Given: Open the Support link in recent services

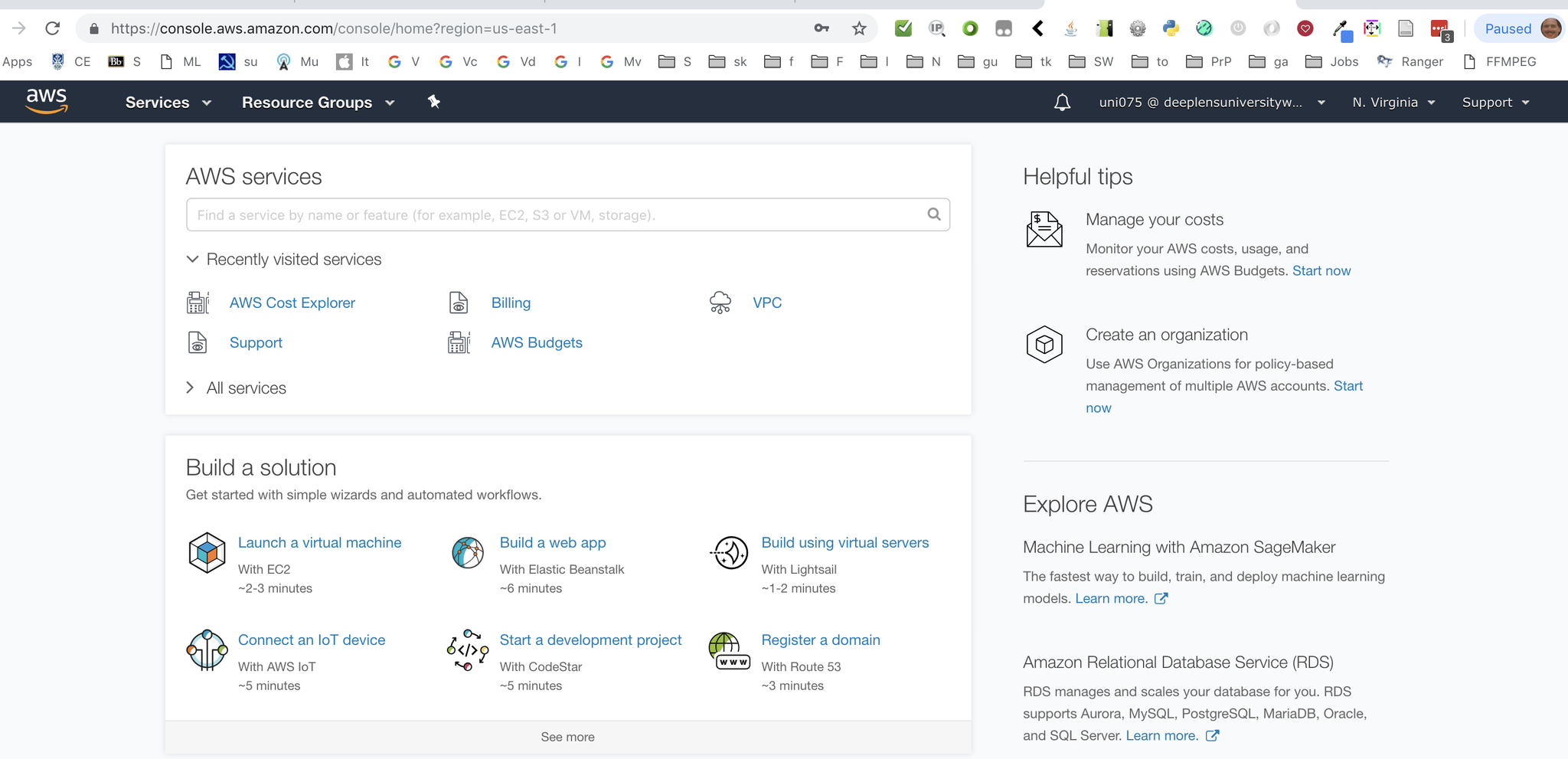Looking at the screenshot, I should point(256,343).
